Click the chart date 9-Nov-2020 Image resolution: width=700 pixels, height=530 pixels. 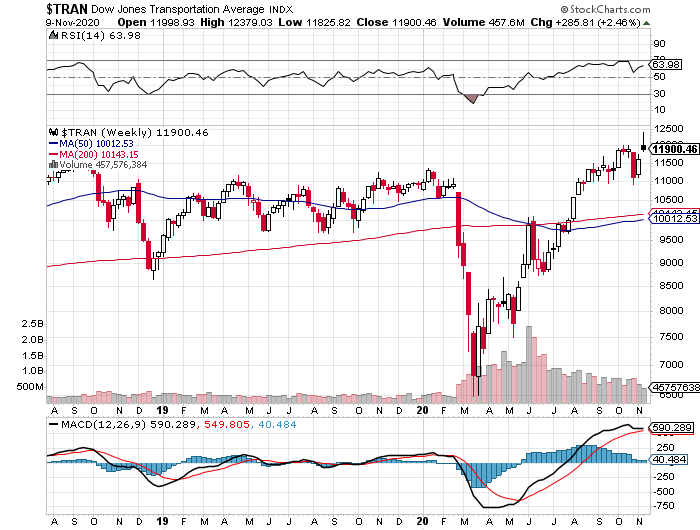pos(73,22)
